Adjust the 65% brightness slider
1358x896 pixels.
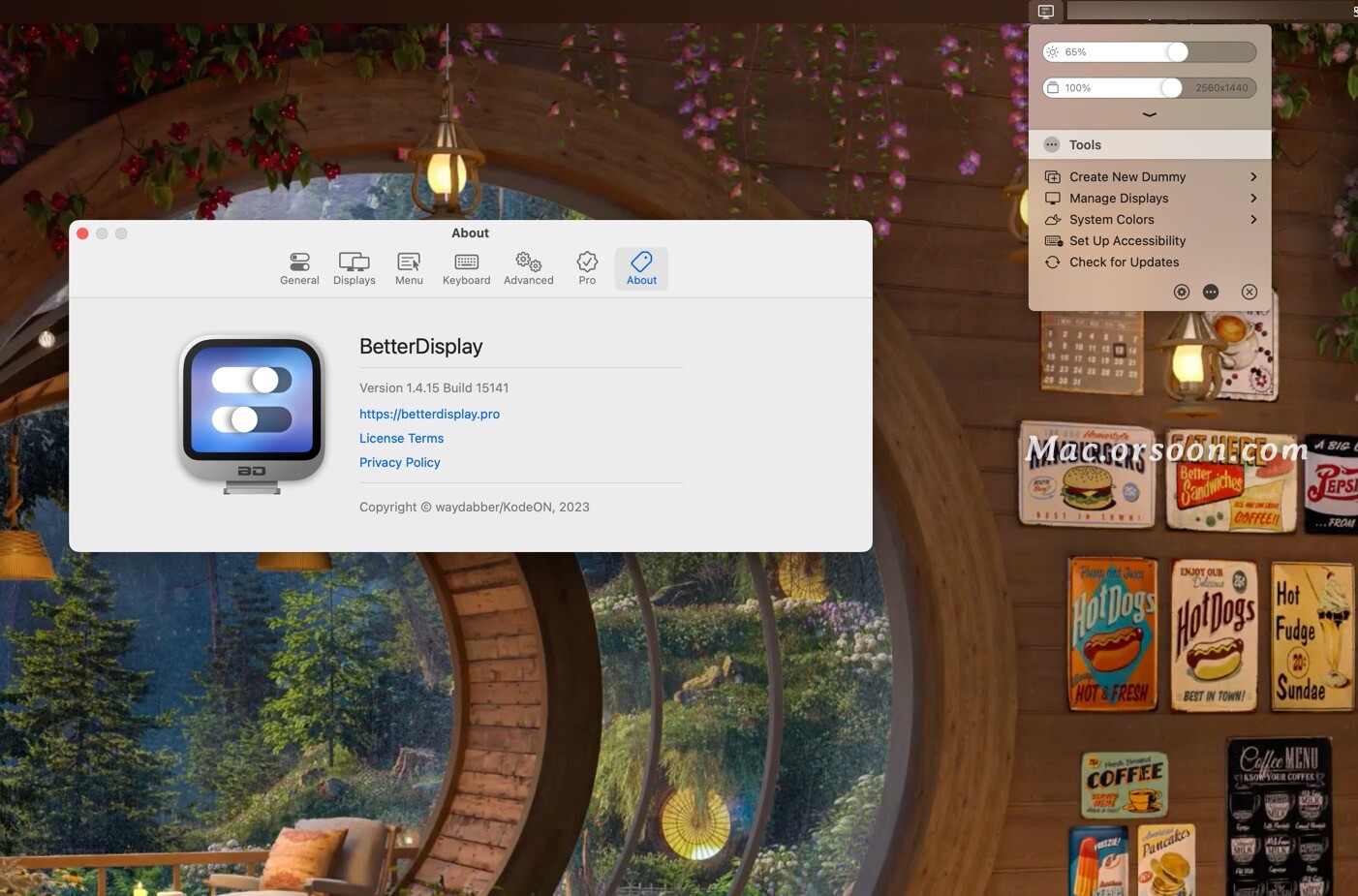point(1178,51)
